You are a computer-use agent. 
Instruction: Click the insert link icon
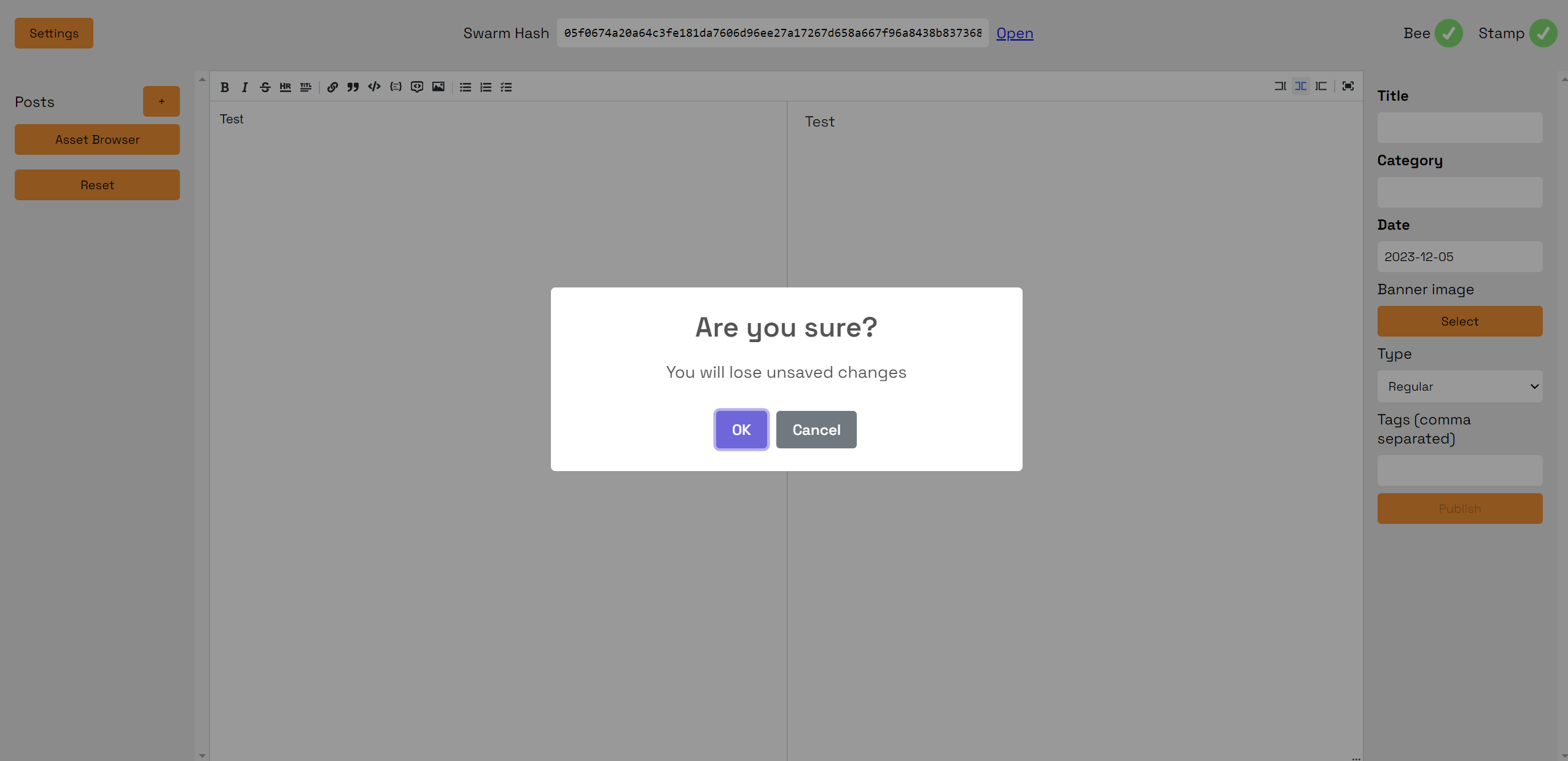pos(332,87)
